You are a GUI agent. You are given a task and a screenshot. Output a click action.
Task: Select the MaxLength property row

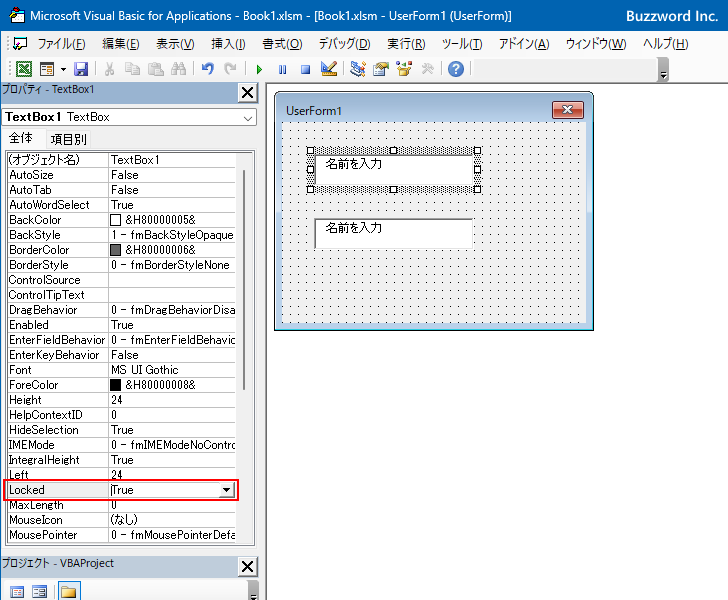pyautogui.click(x=122, y=505)
